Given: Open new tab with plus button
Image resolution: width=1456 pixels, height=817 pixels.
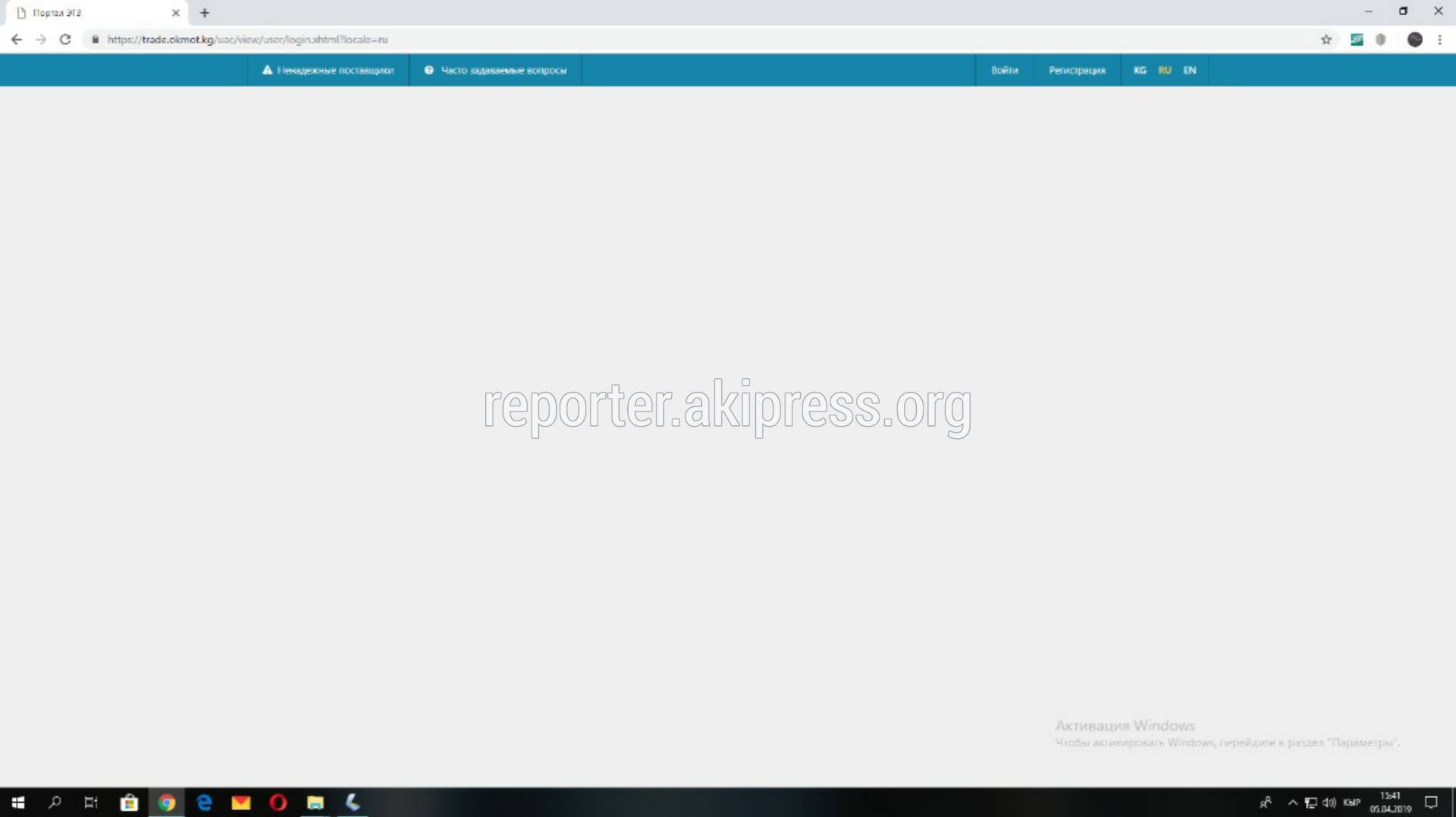Looking at the screenshot, I should click(x=205, y=13).
